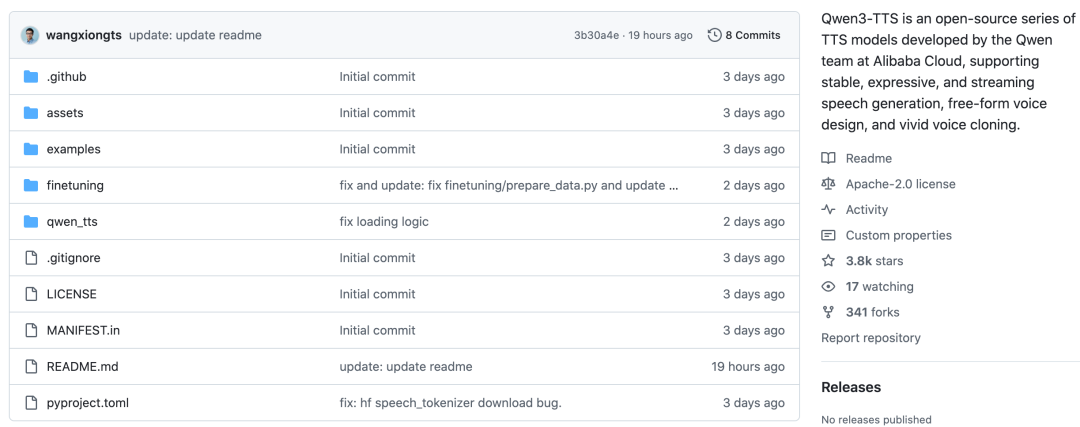Click the star icon next to 3.8k stars
Viewport: 1080px width, 427px height.
828,261
